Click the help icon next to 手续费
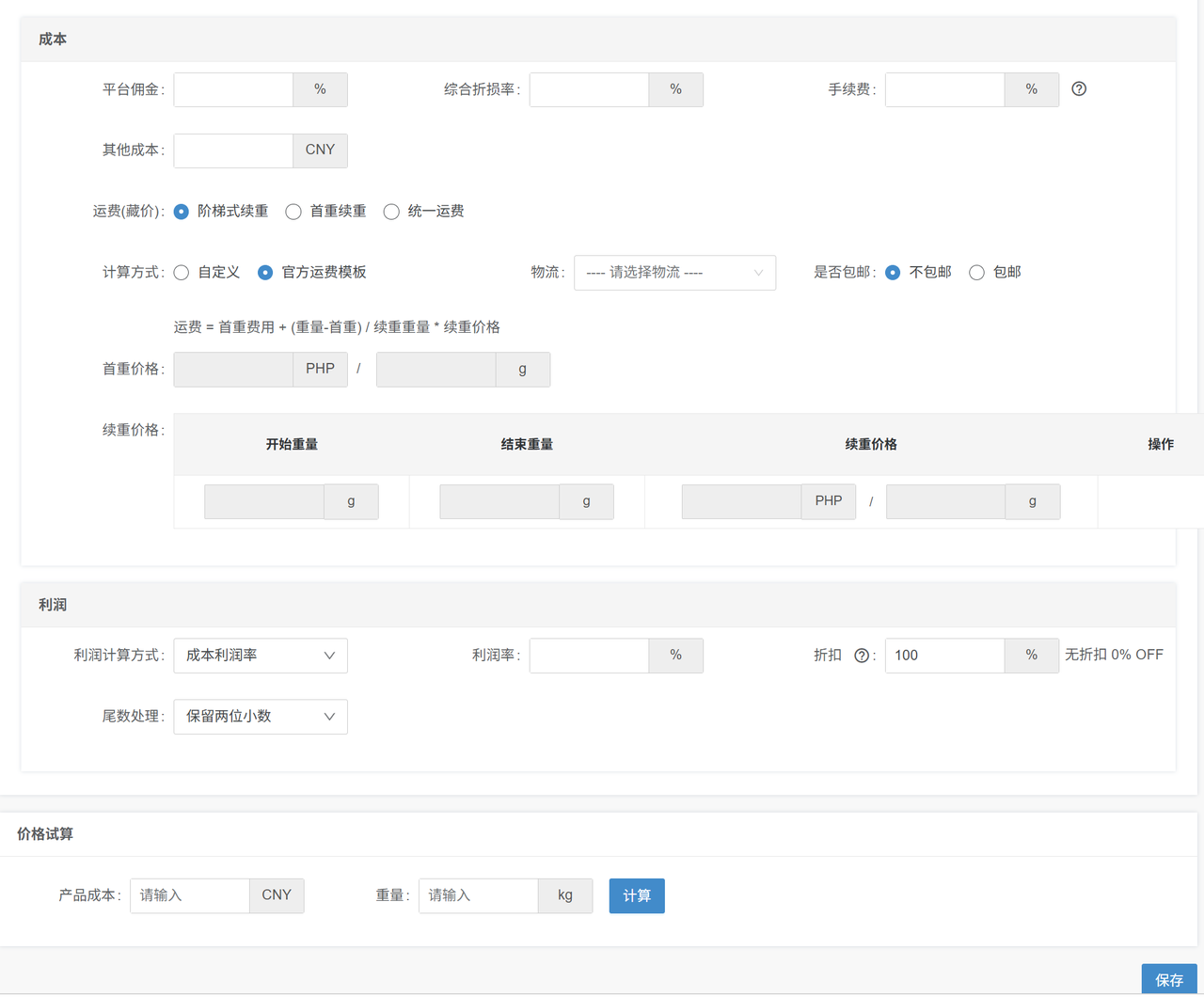The image size is (1204, 997). [1079, 89]
